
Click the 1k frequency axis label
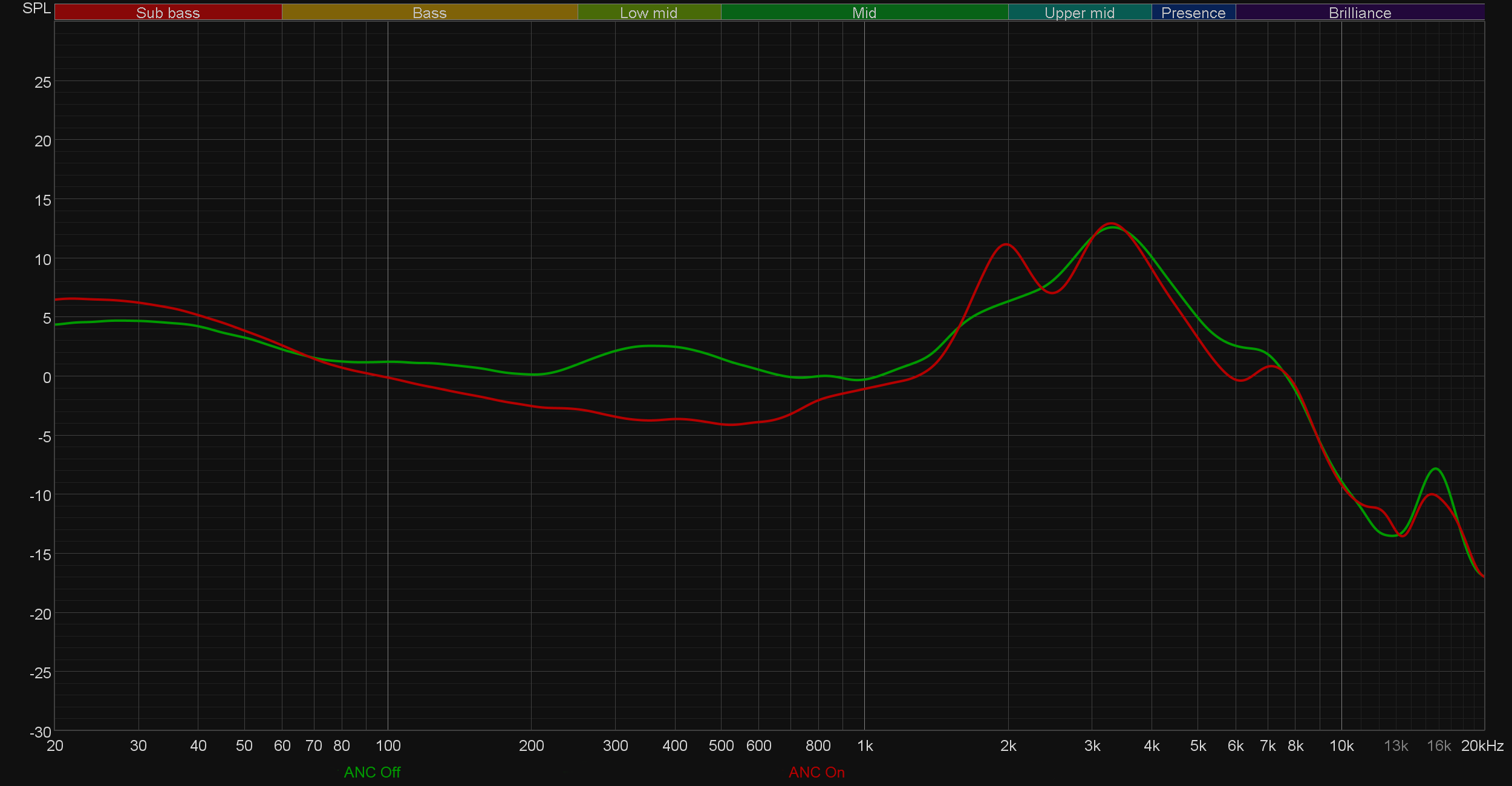click(x=865, y=745)
